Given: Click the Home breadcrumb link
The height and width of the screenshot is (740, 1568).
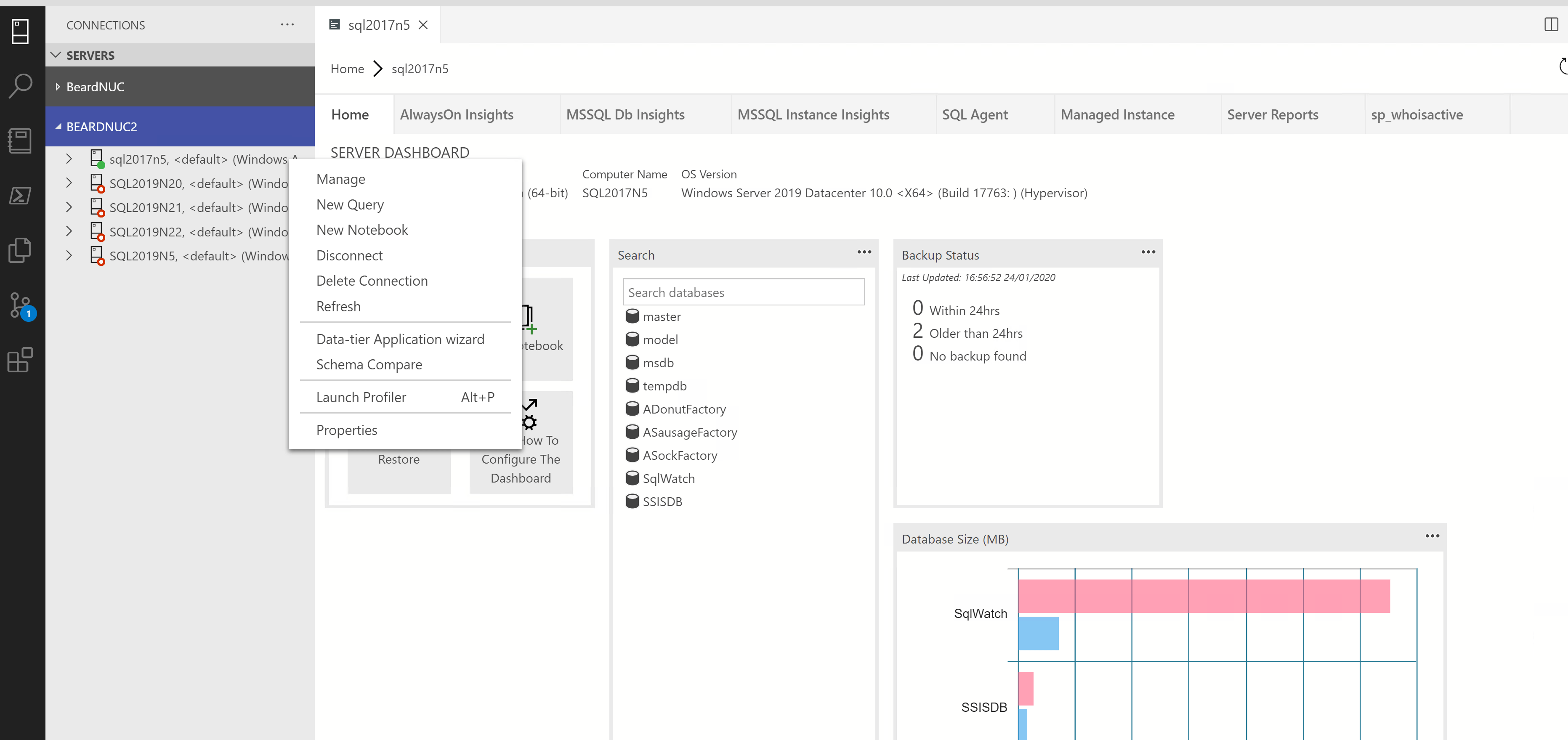Looking at the screenshot, I should pos(347,69).
